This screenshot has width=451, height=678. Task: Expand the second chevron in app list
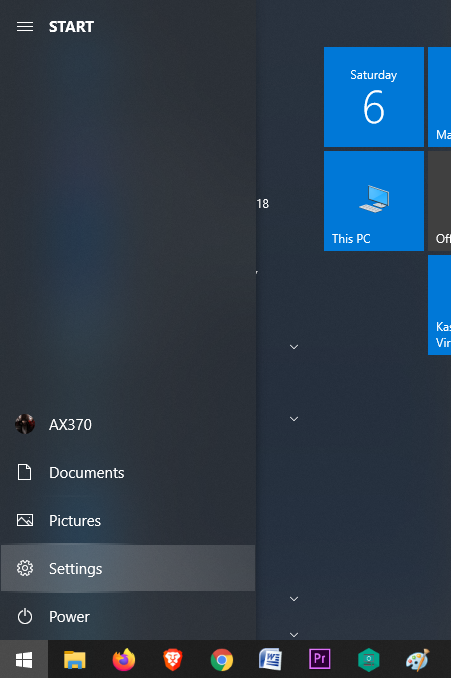point(294,419)
